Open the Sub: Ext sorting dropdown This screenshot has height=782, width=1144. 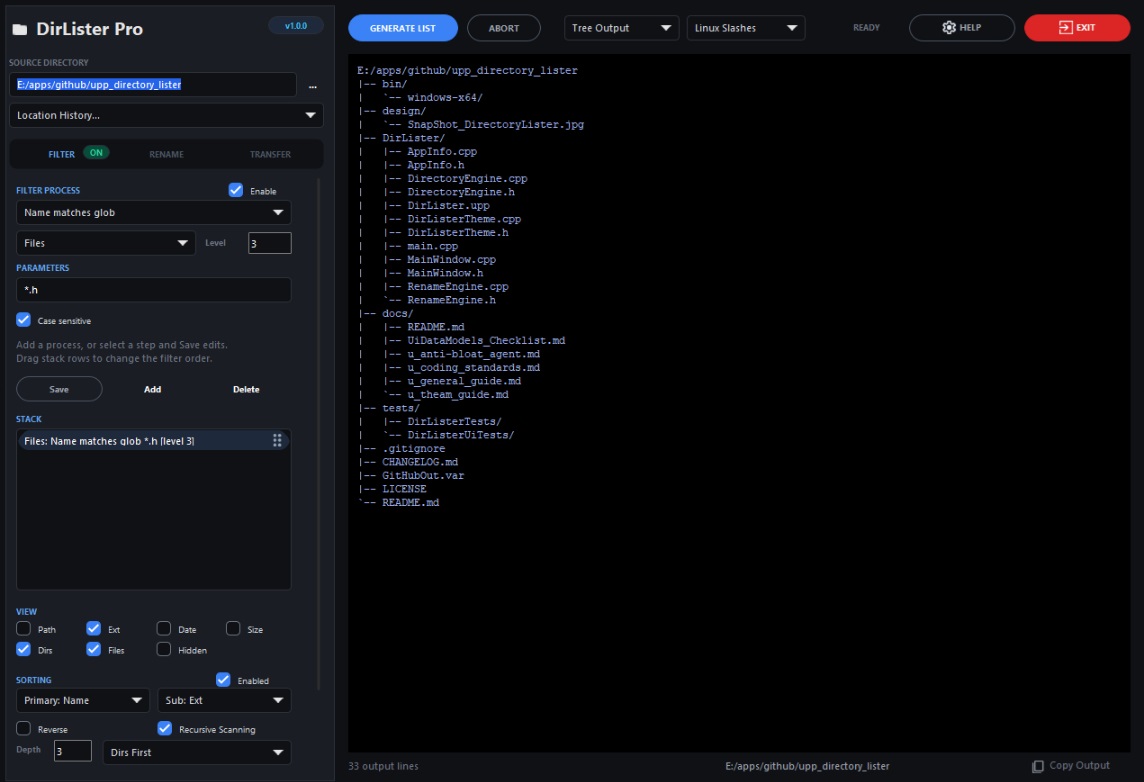pyautogui.click(x=224, y=700)
